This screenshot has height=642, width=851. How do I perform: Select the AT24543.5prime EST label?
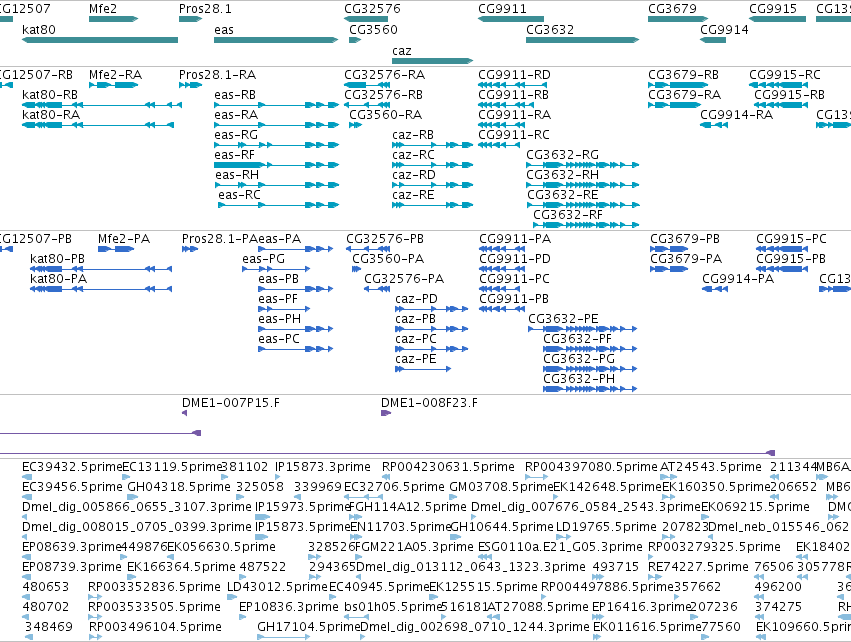coord(711,467)
